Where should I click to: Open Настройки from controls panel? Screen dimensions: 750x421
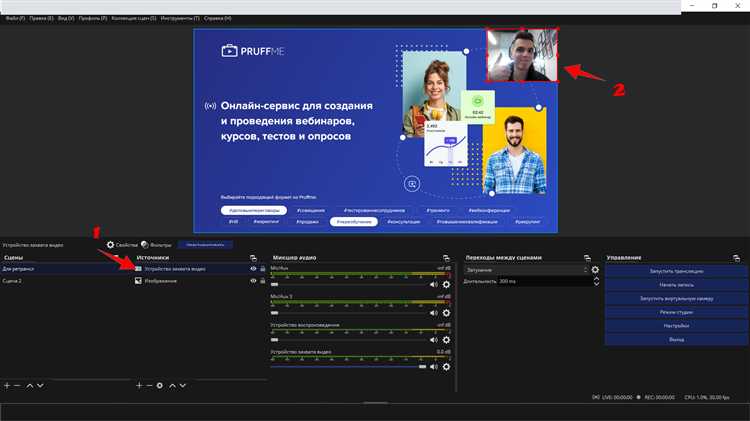(x=676, y=326)
